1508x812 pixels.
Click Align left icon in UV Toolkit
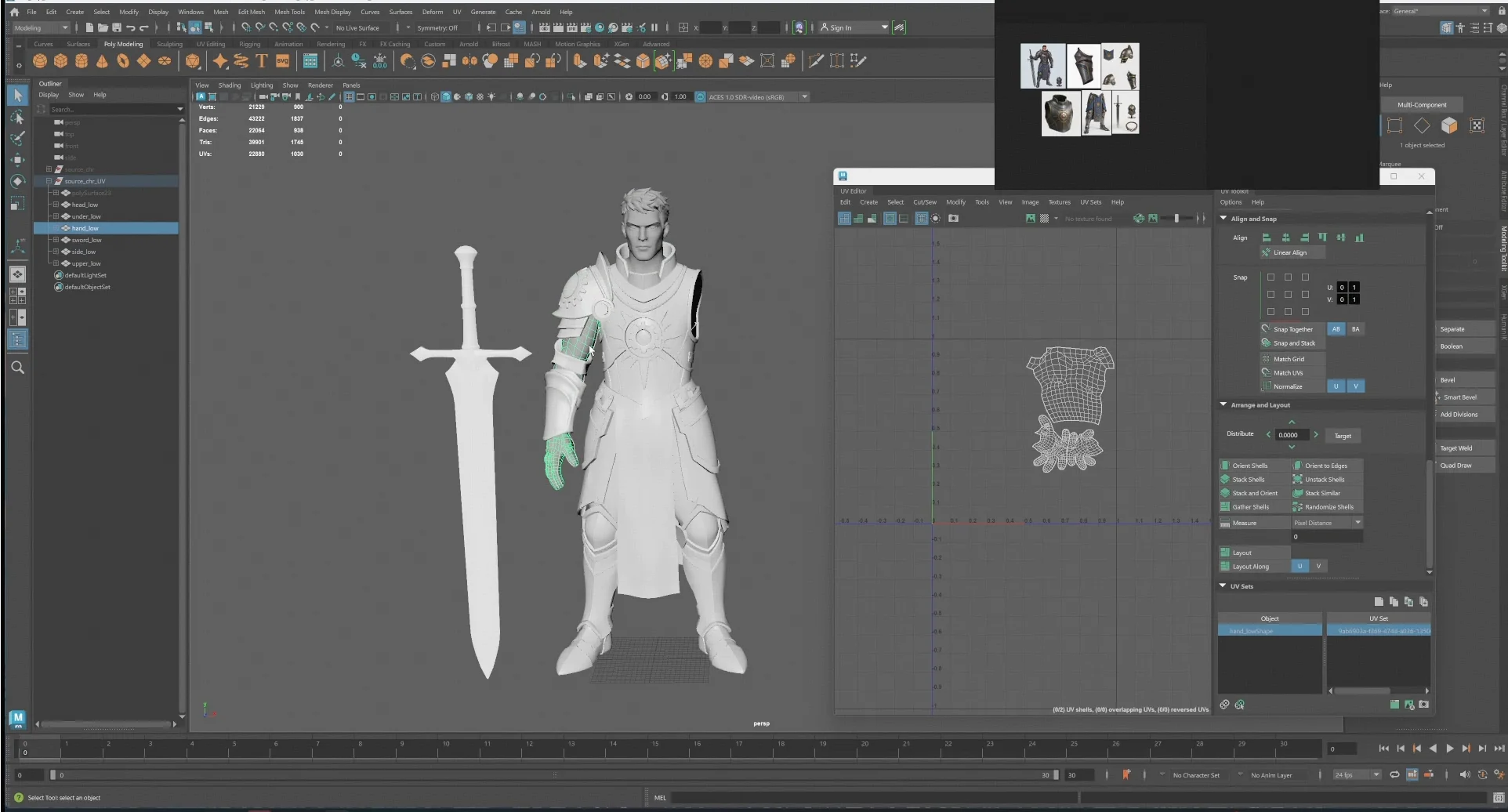point(1267,237)
